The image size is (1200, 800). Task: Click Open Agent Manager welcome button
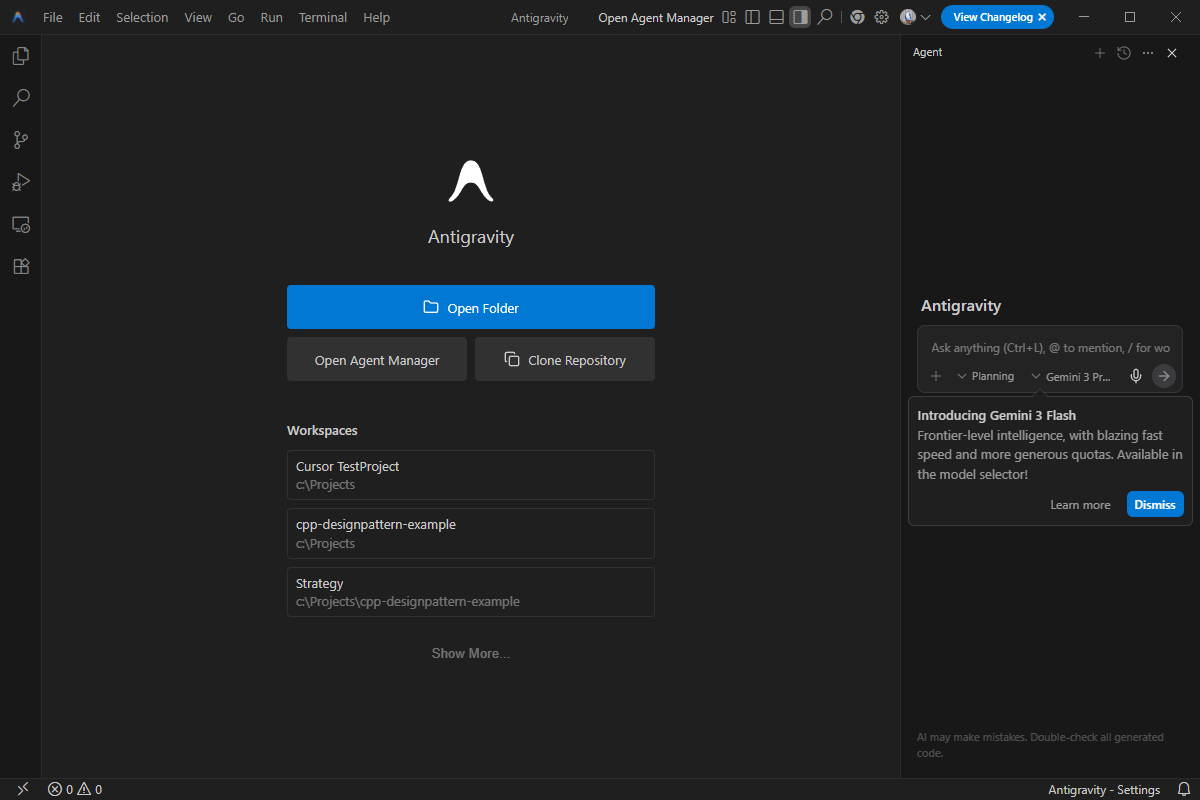point(377,359)
